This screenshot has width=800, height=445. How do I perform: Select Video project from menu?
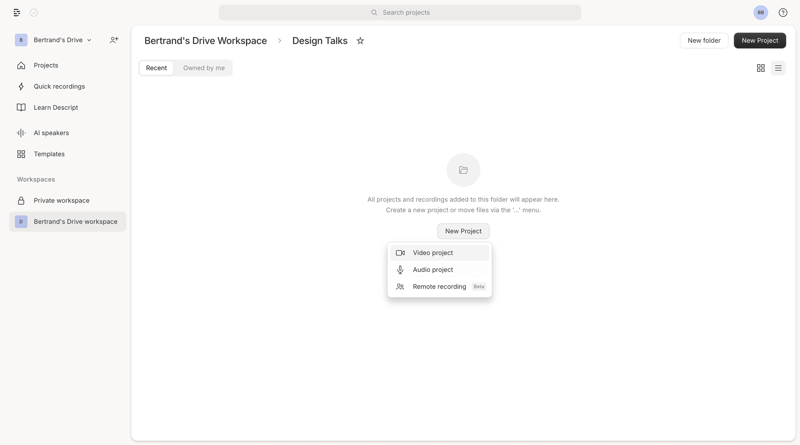click(x=439, y=253)
